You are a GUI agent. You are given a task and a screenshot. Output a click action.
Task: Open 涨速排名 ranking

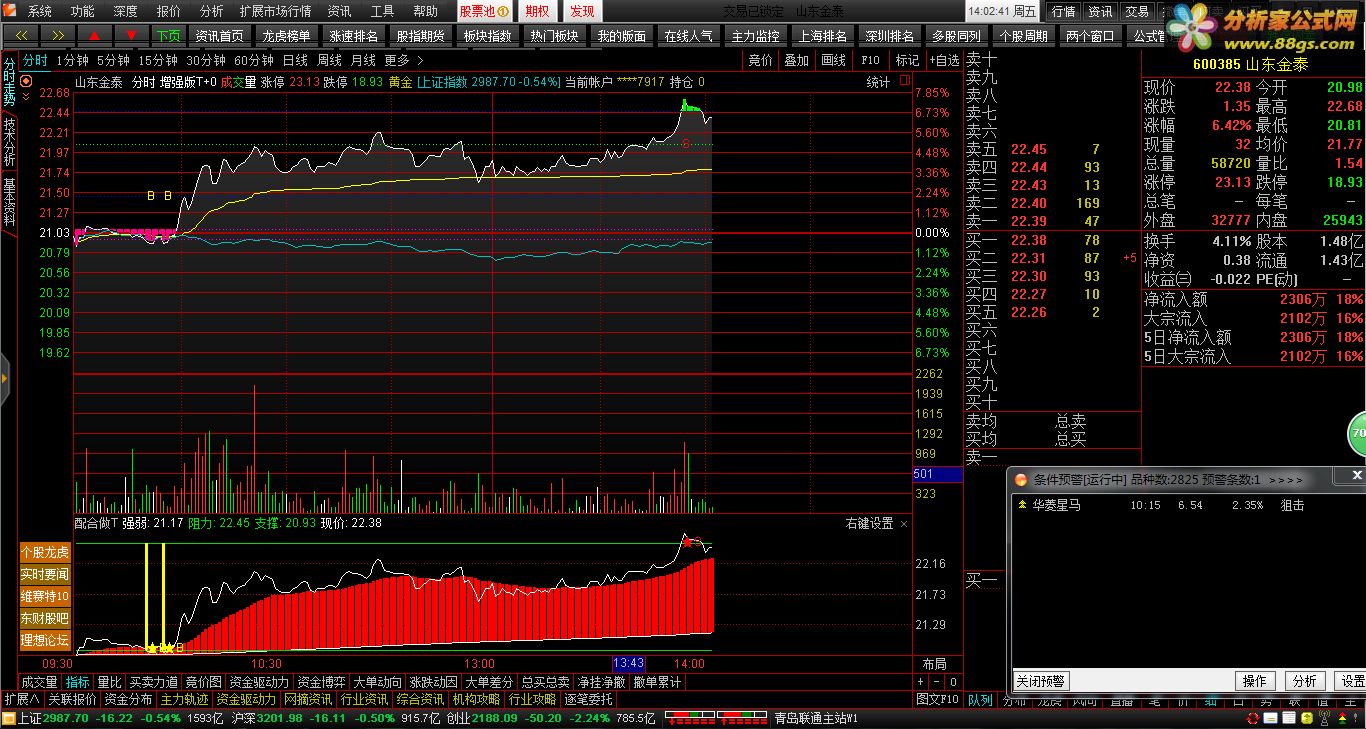(353, 35)
